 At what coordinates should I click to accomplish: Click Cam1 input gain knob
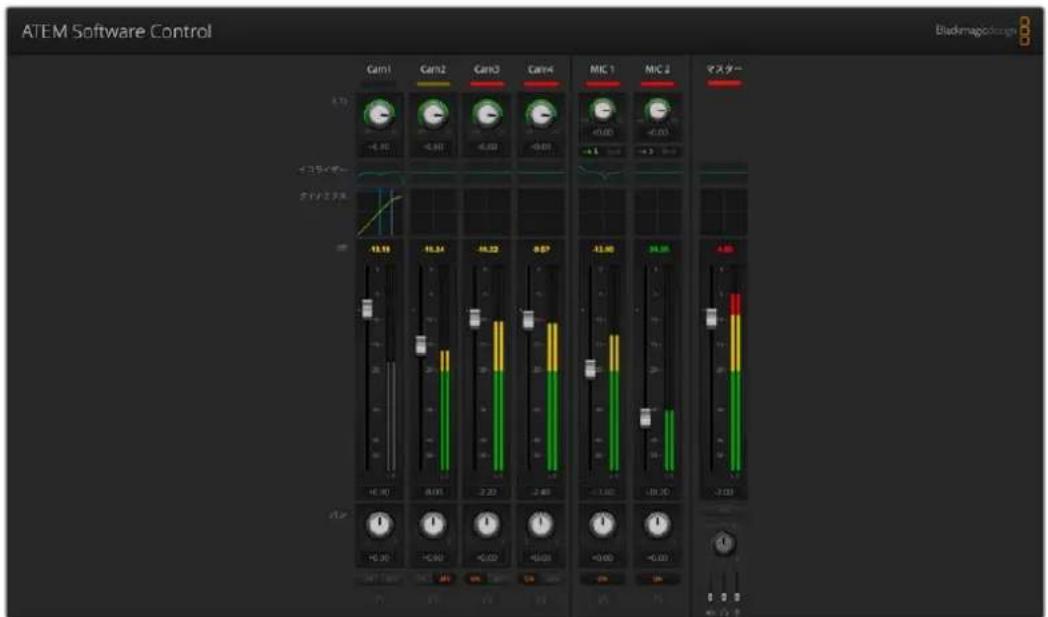(x=379, y=115)
